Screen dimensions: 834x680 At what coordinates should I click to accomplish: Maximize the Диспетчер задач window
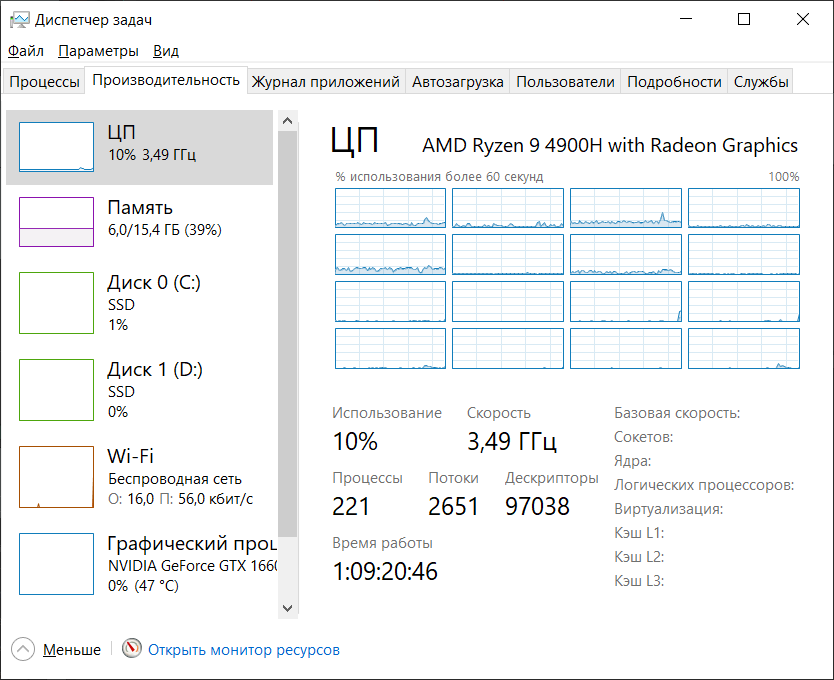click(x=744, y=19)
